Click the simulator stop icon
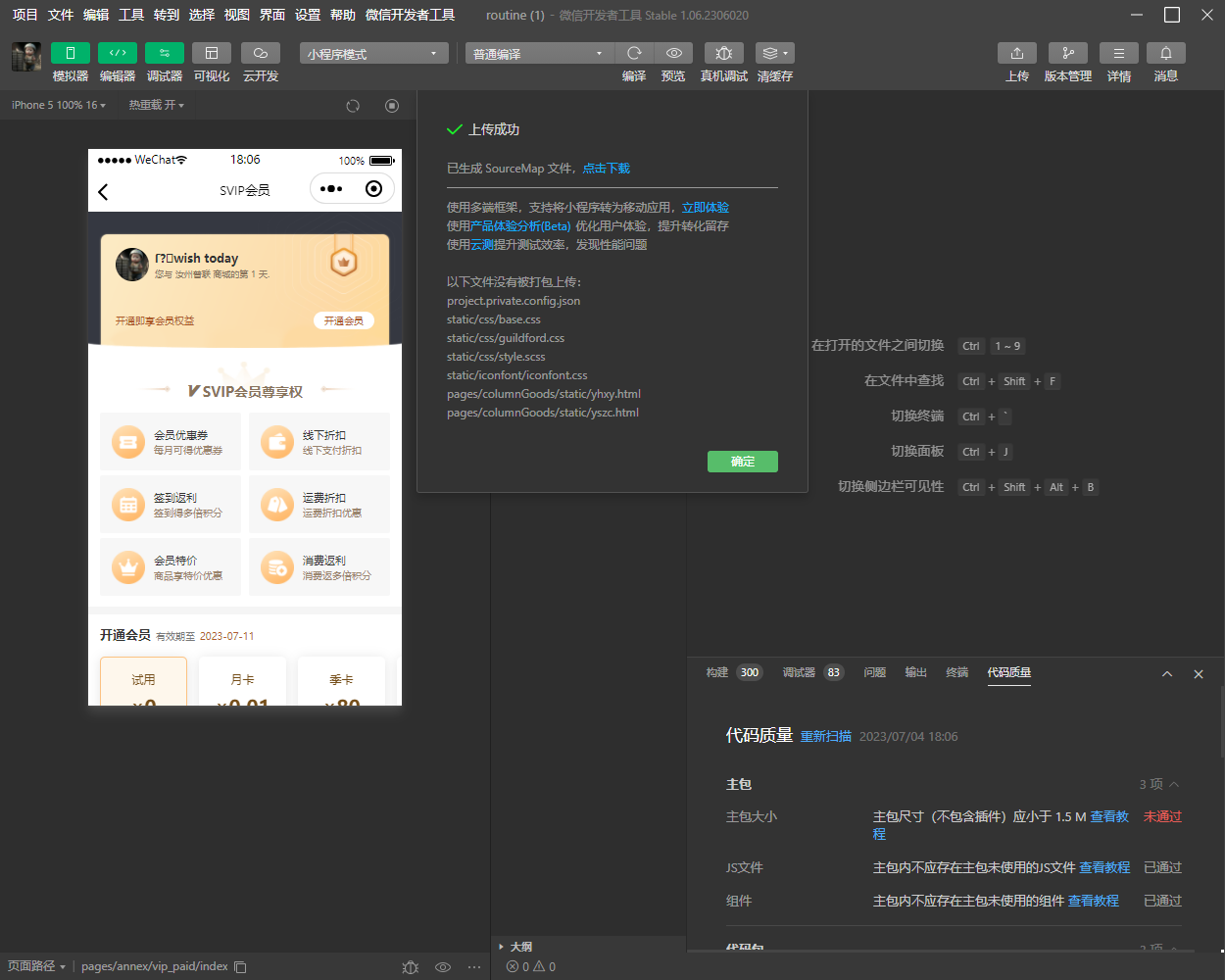1225x980 pixels. point(392,105)
